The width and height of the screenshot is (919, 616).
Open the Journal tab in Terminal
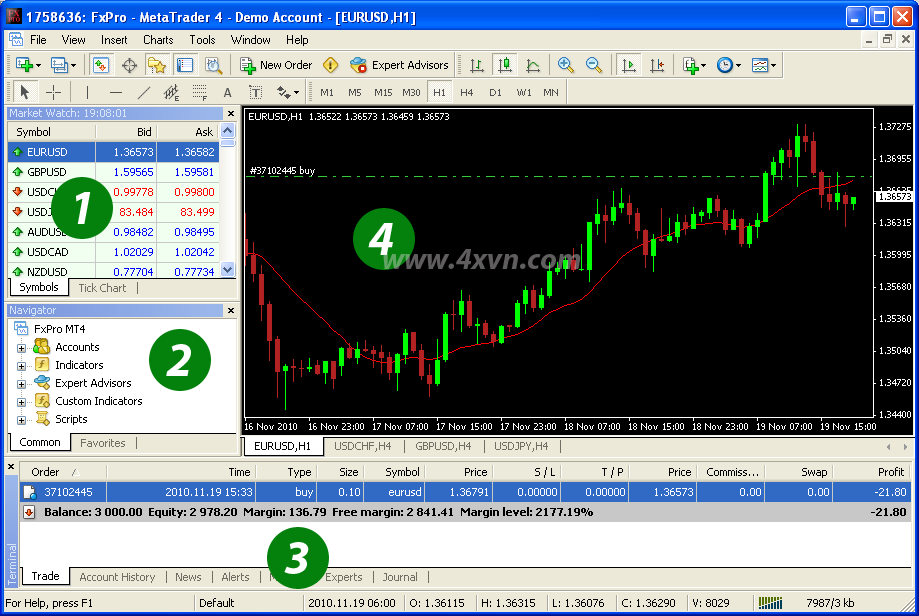tap(400, 577)
